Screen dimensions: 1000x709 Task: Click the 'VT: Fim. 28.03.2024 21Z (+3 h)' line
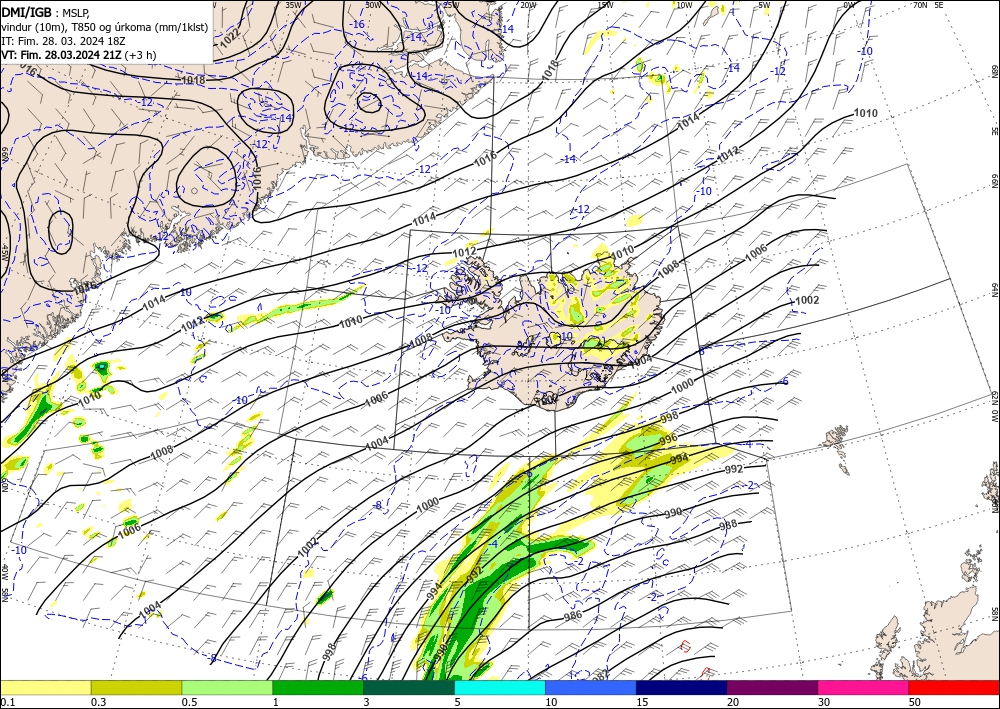click(78, 55)
